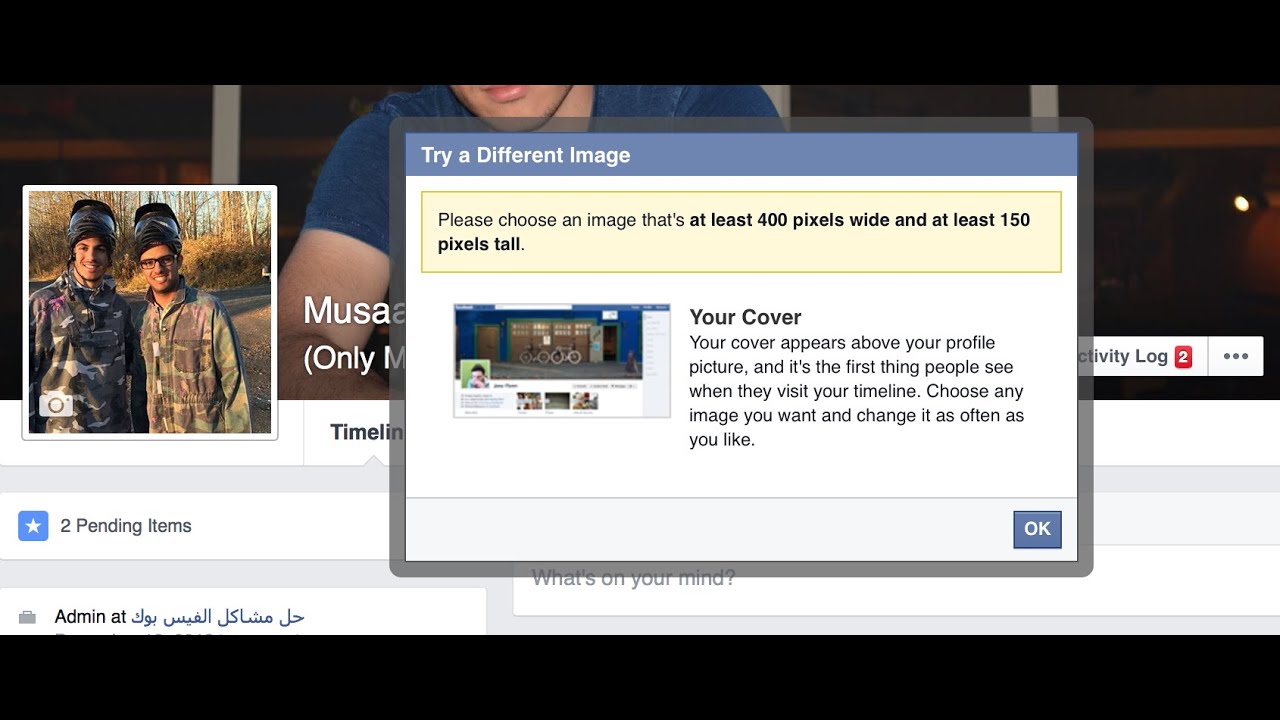Screen dimensions: 1280x720
Task: Click the Try a Different Image title
Action: click(x=525, y=155)
